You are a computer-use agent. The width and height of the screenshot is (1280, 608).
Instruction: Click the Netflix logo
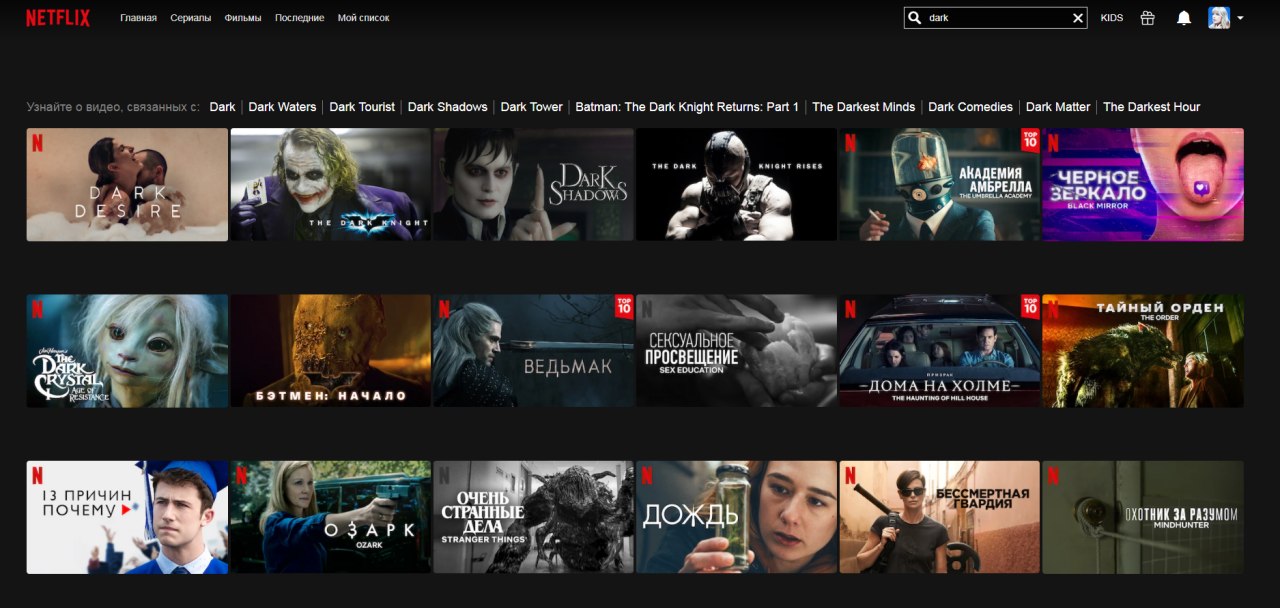pyautogui.click(x=58, y=18)
